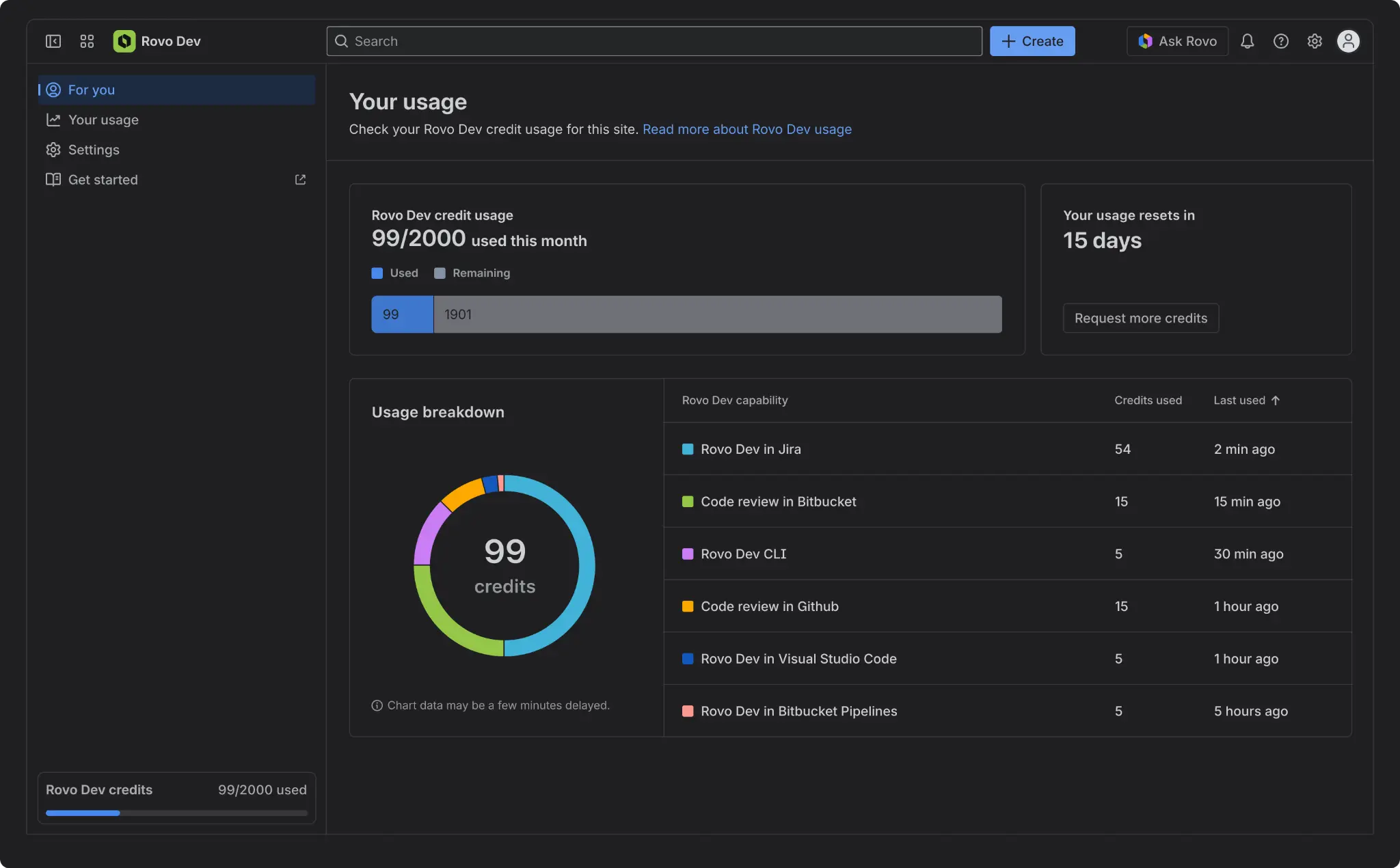The image size is (1400, 868).
Task: Open the notifications bell
Action: click(x=1247, y=41)
